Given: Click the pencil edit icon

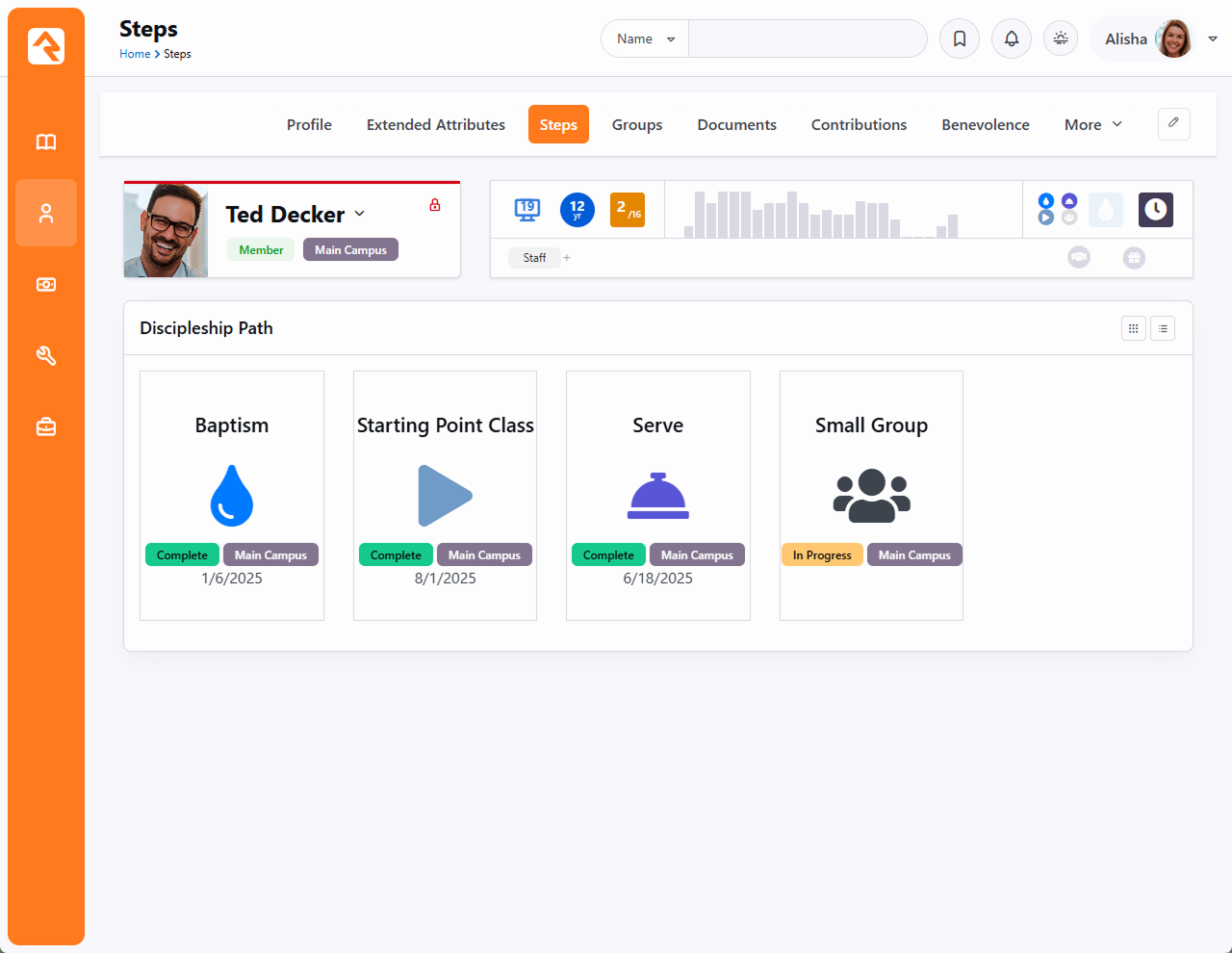Looking at the screenshot, I should tap(1173, 123).
